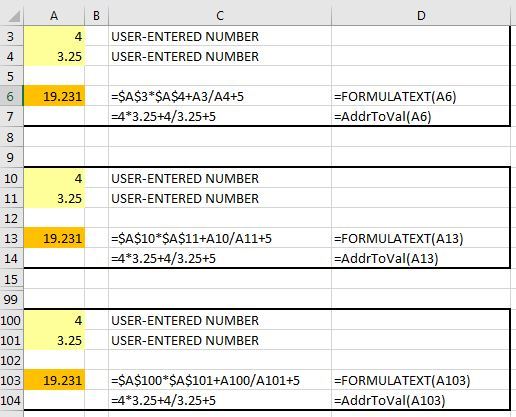Click cell =FORMULATEXT(A103)
The height and width of the screenshot is (417, 516).
[421, 380]
